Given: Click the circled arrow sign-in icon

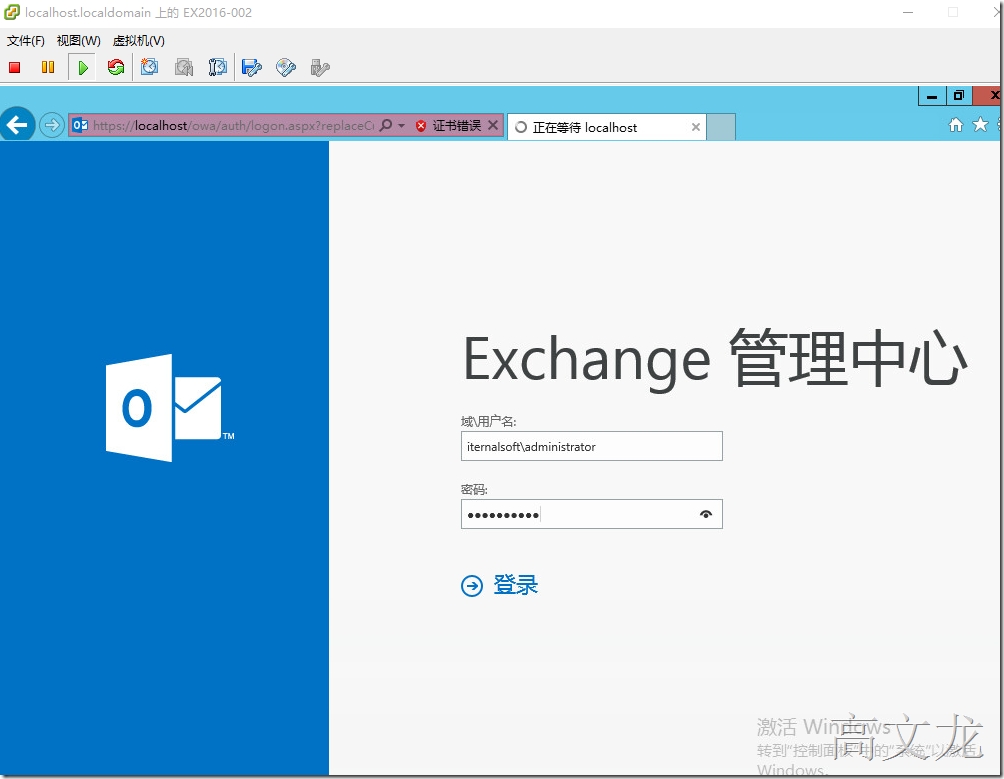Looking at the screenshot, I should click(472, 586).
